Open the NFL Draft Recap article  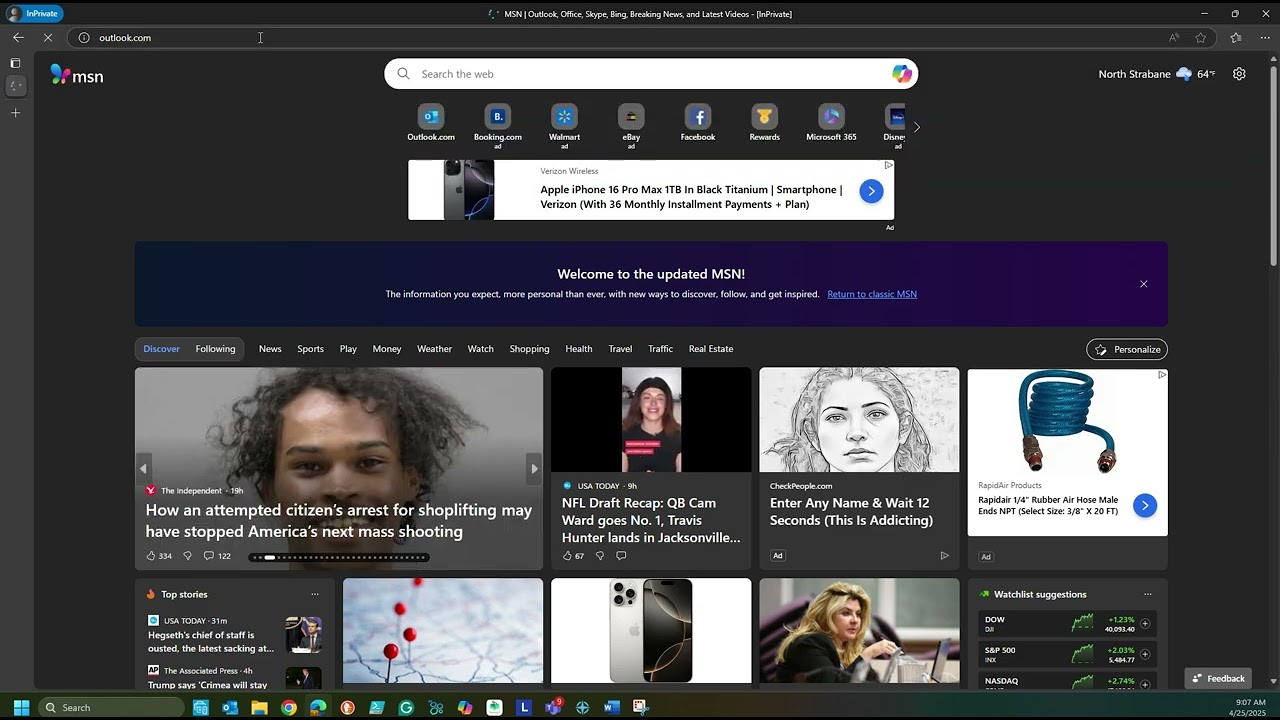click(x=651, y=520)
